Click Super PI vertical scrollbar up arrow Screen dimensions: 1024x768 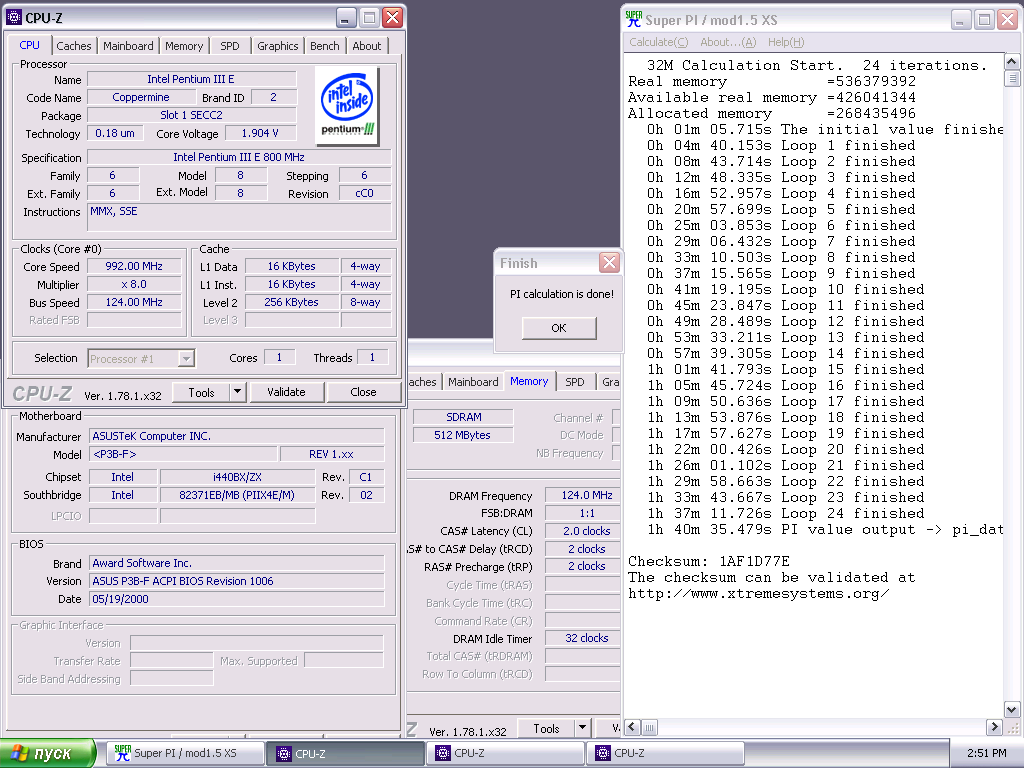pyautogui.click(x=1012, y=62)
